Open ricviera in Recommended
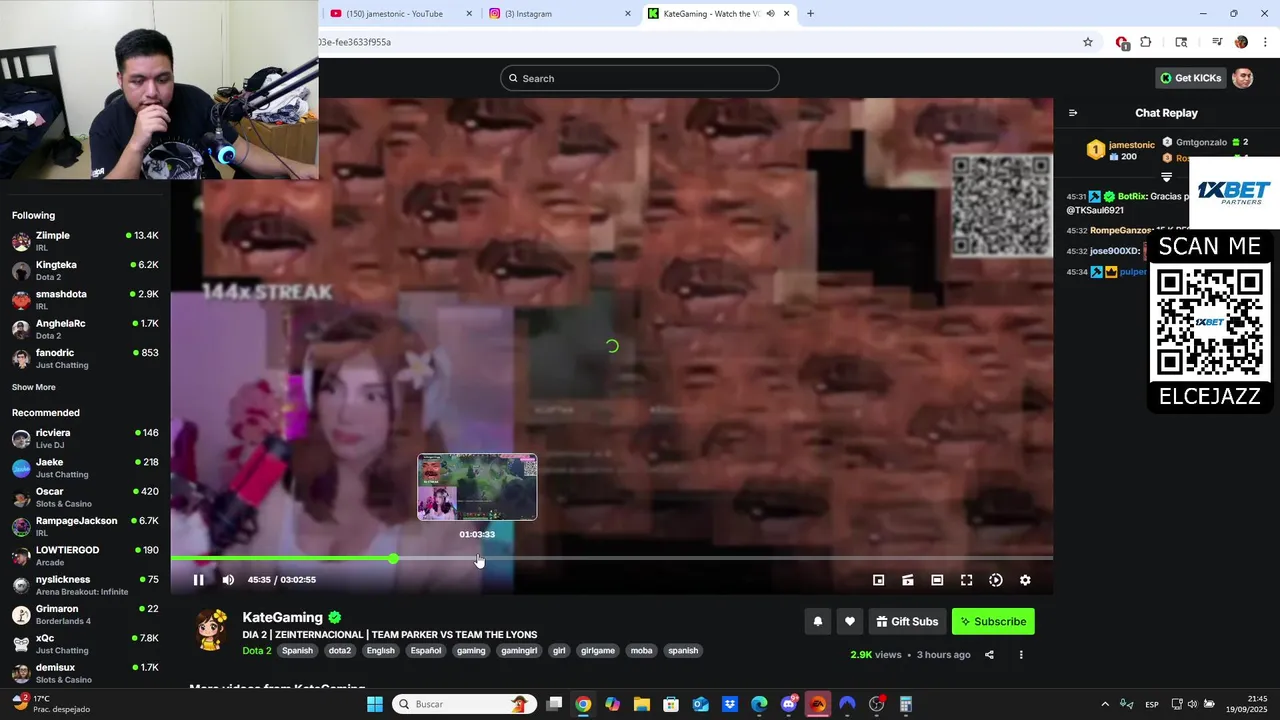The width and height of the screenshot is (1280, 720). [85, 438]
